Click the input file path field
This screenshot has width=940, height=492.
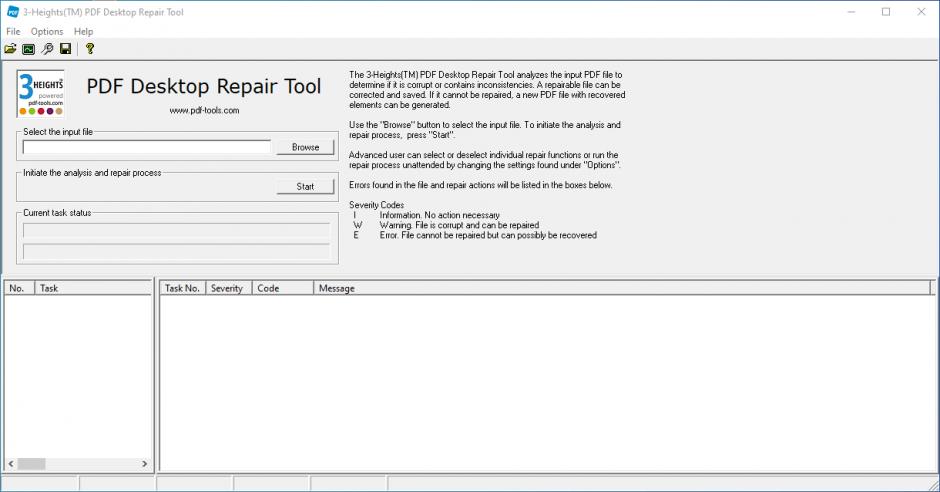(147, 147)
